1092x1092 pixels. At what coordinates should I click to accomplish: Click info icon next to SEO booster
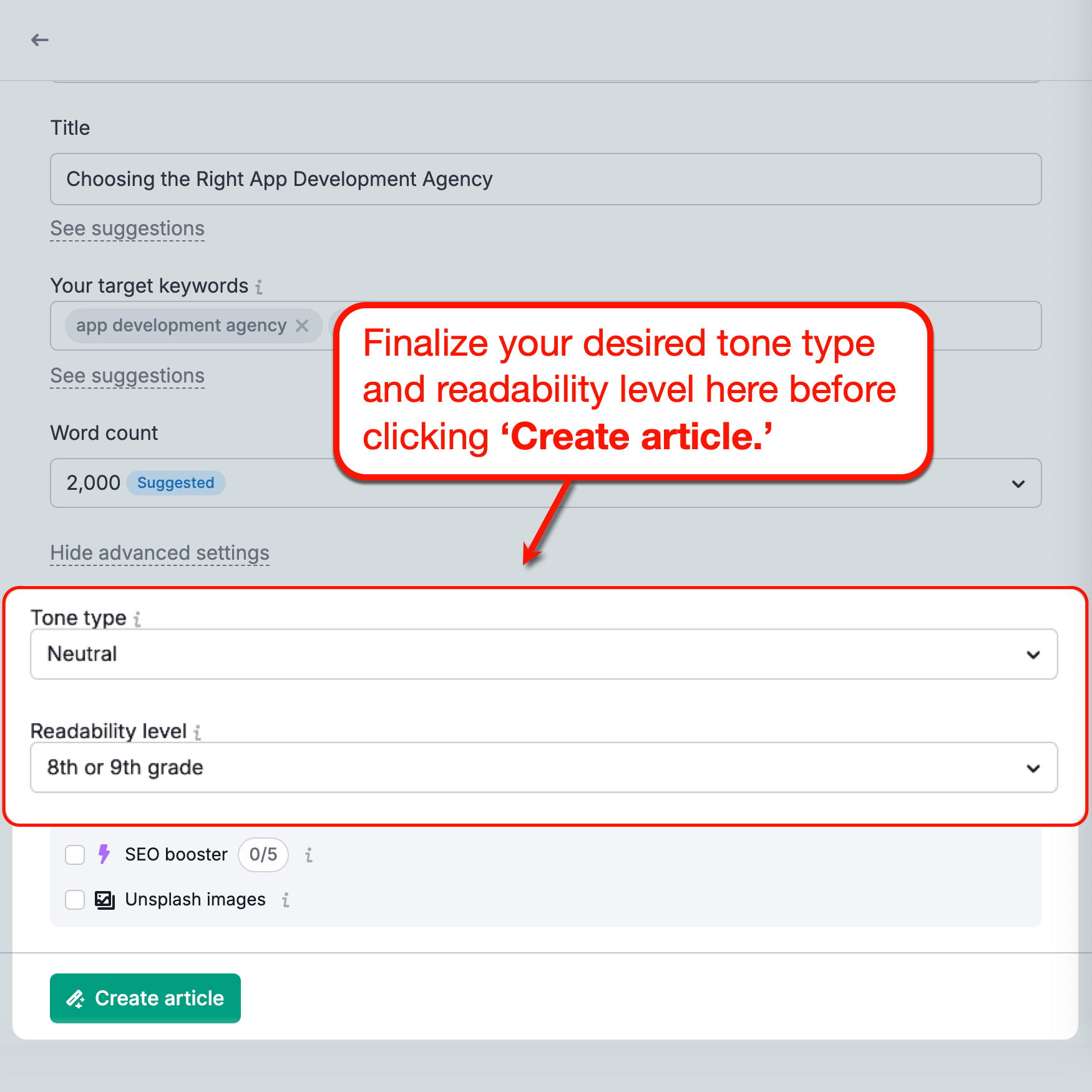[309, 855]
